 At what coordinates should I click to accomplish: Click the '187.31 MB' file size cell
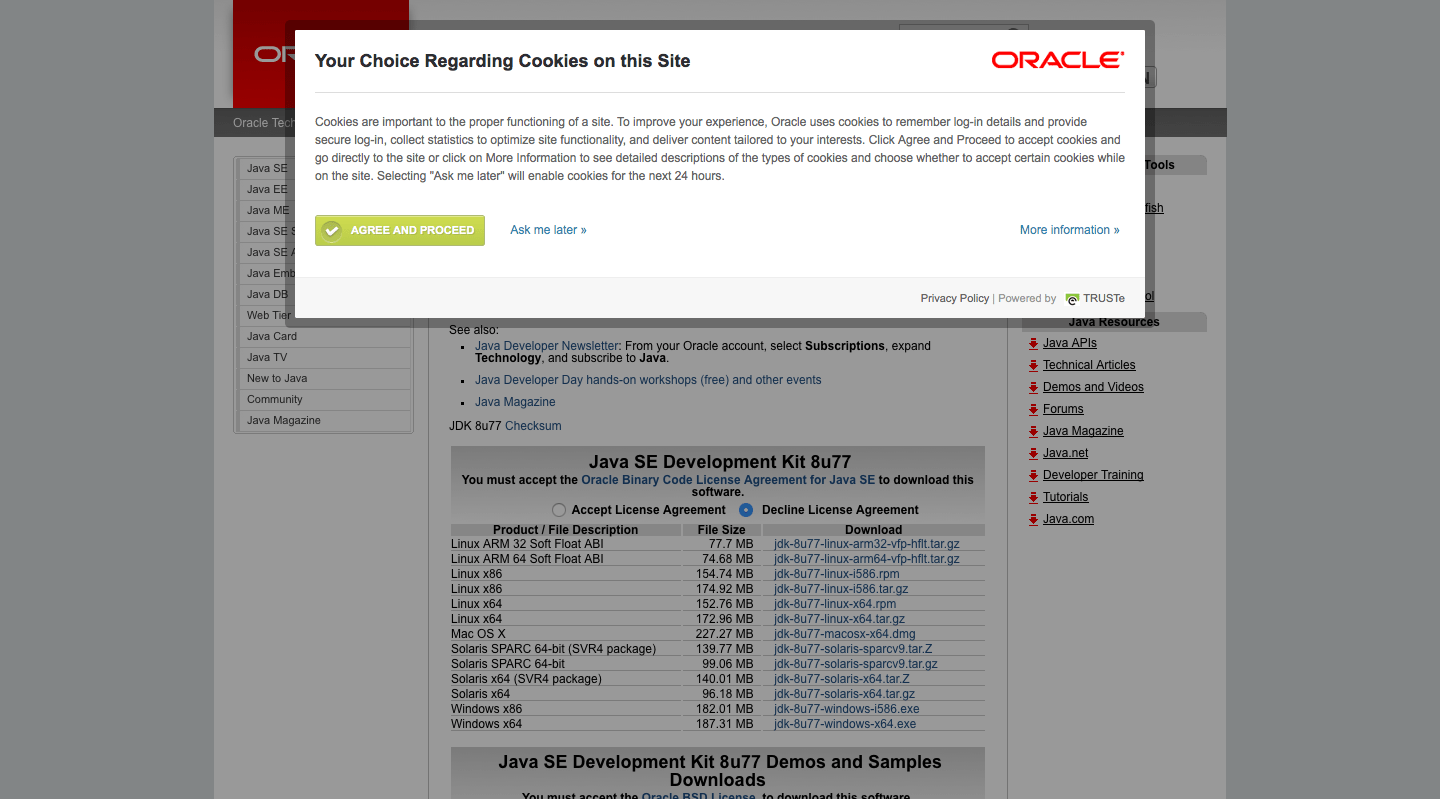point(722,724)
